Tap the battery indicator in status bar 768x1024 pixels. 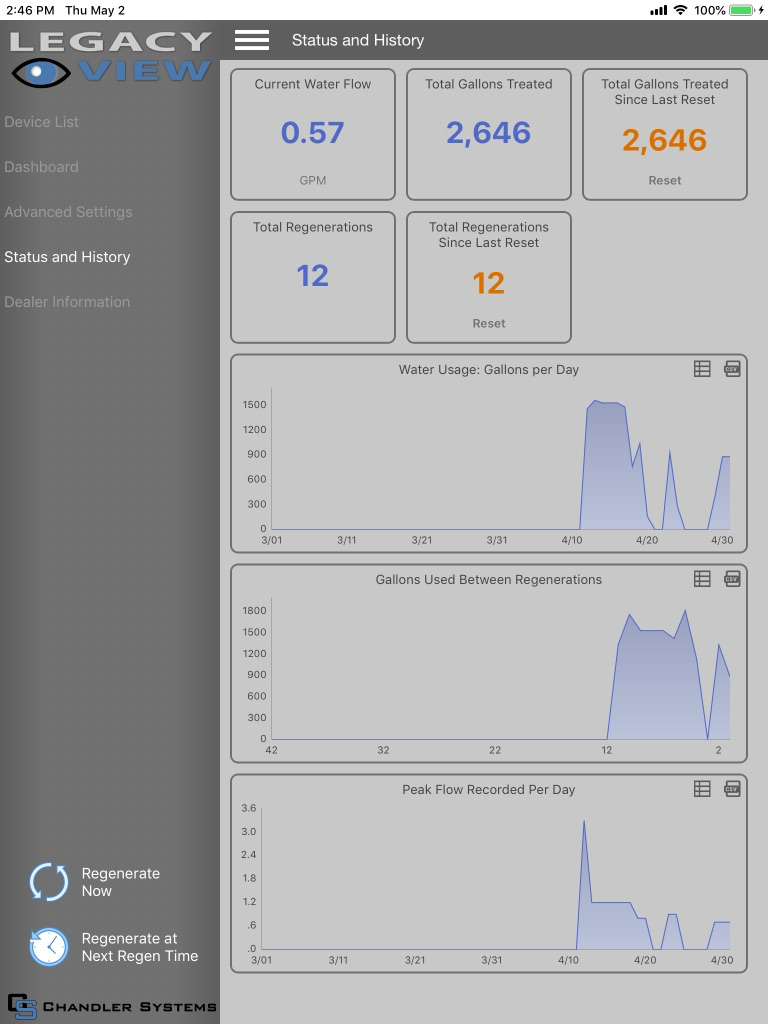tap(742, 10)
